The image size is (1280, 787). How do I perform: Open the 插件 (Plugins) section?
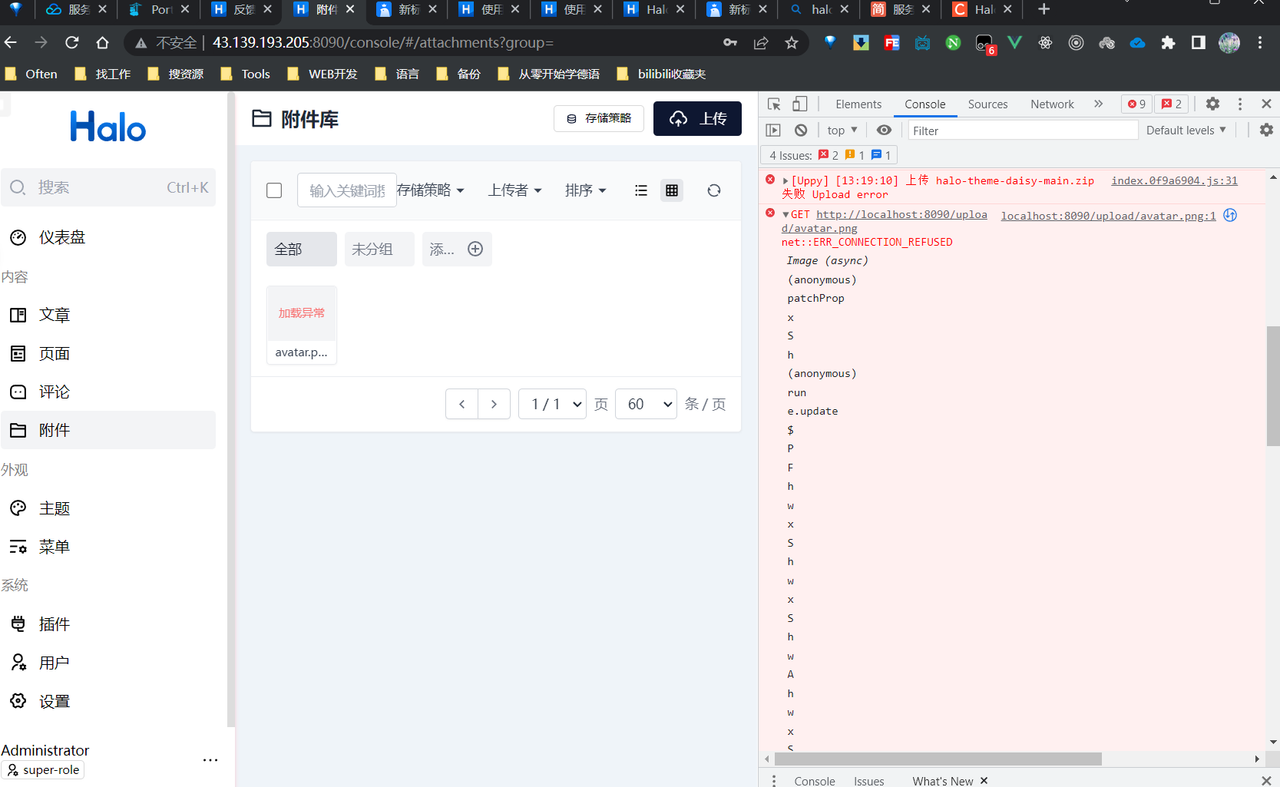(x=53, y=623)
